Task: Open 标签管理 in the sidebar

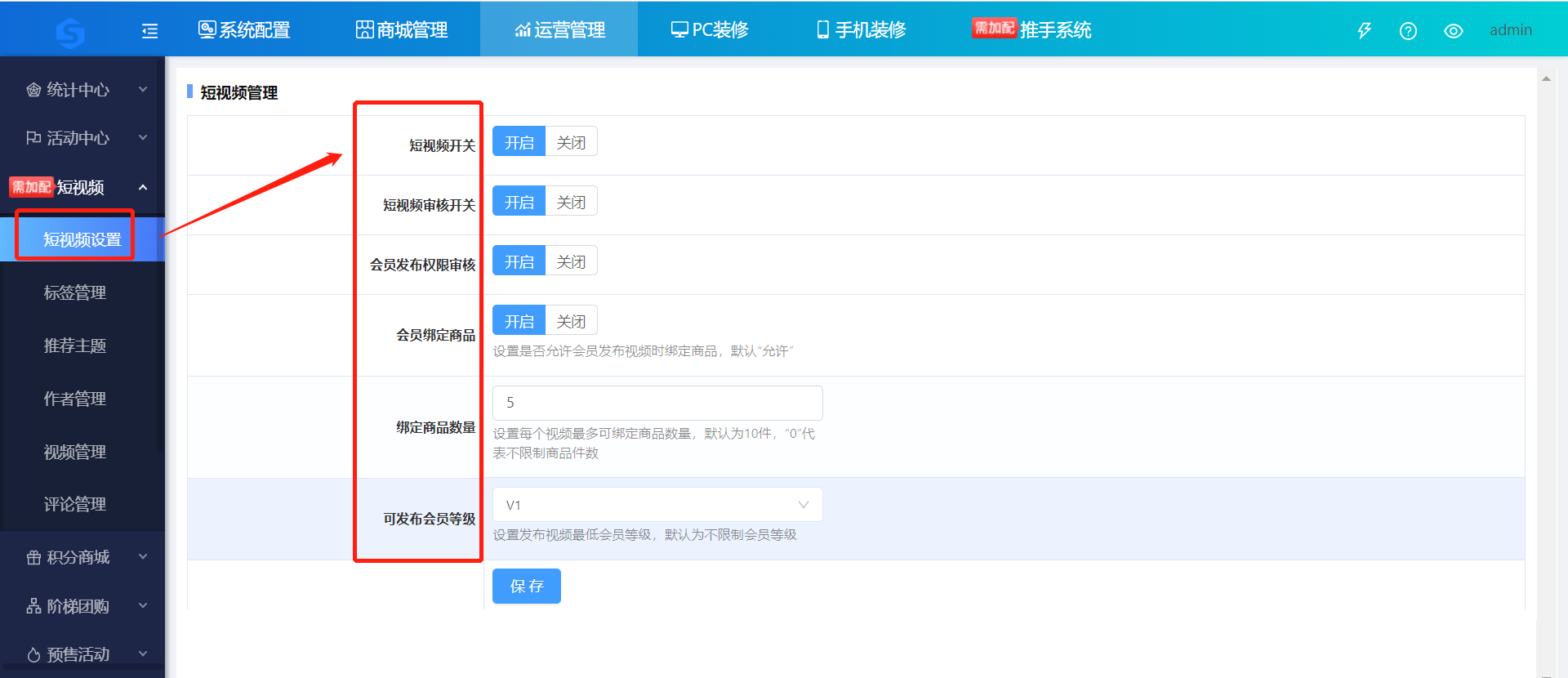Action: [75, 292]
